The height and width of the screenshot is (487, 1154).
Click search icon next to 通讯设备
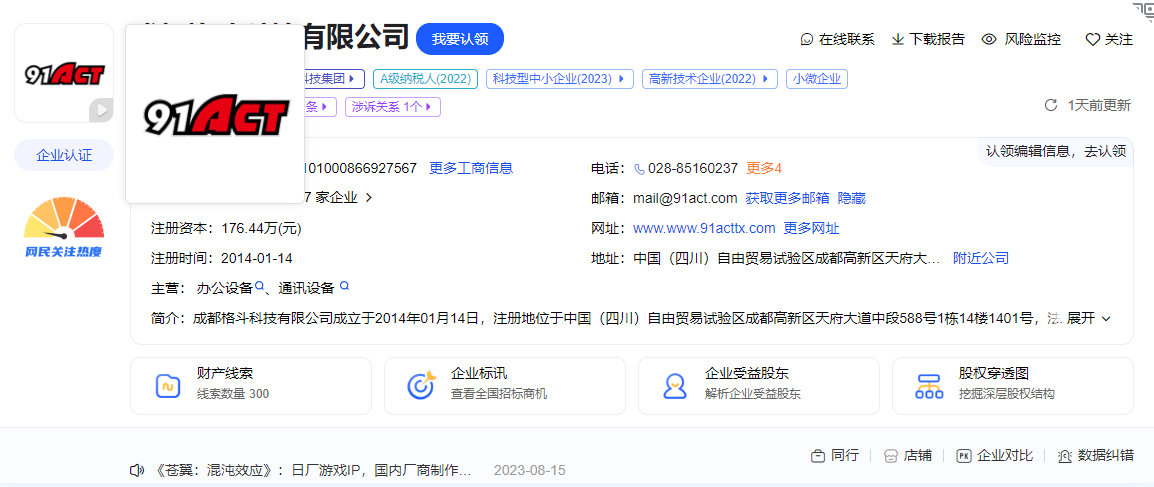pyautogui.click(x=344, y=286)
